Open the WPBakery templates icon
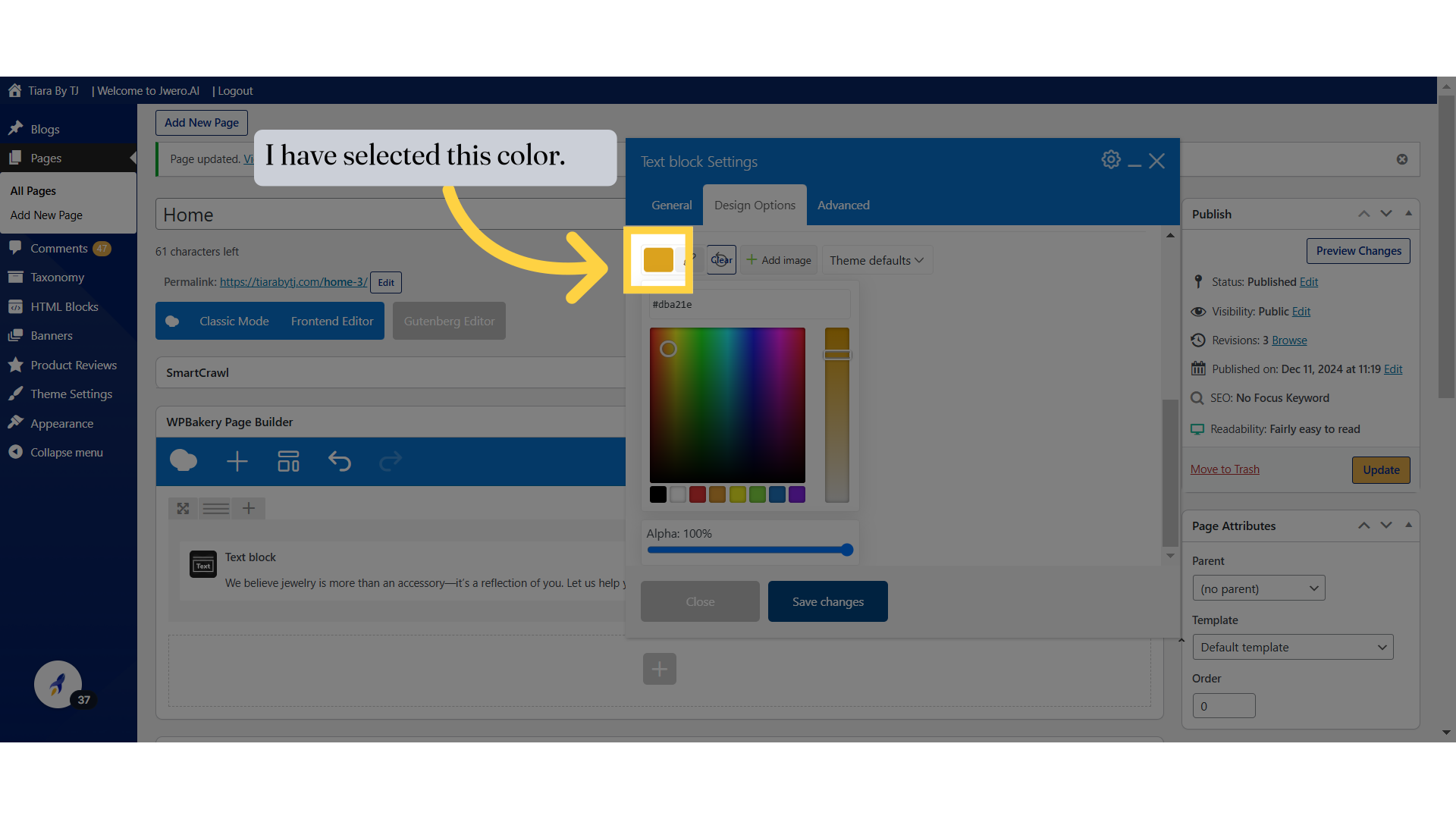Screen dimensions: 1456x819 point(288,461)
